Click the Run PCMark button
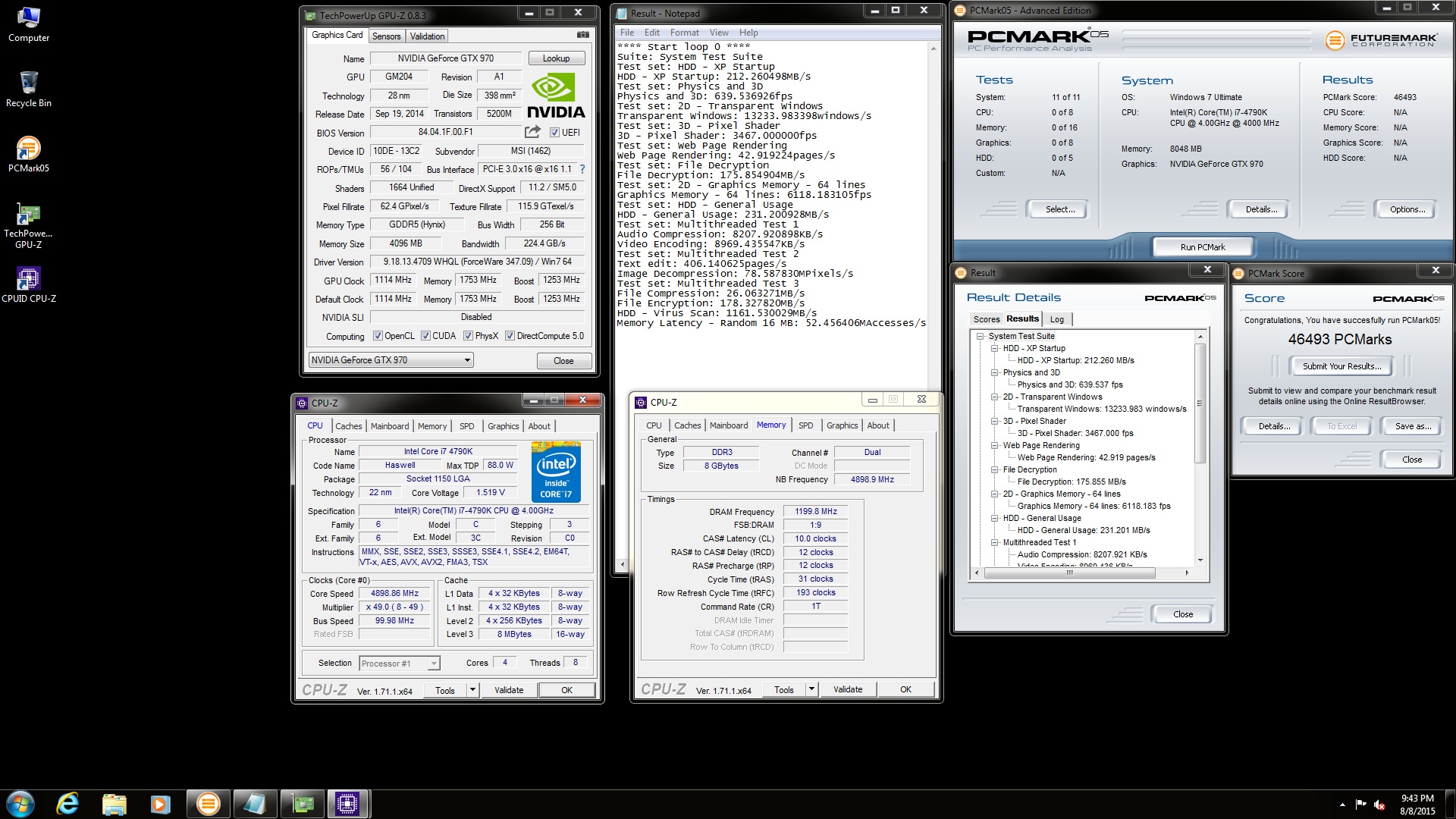Viewport: 1456px width, 819px height. click(1203, 247)
